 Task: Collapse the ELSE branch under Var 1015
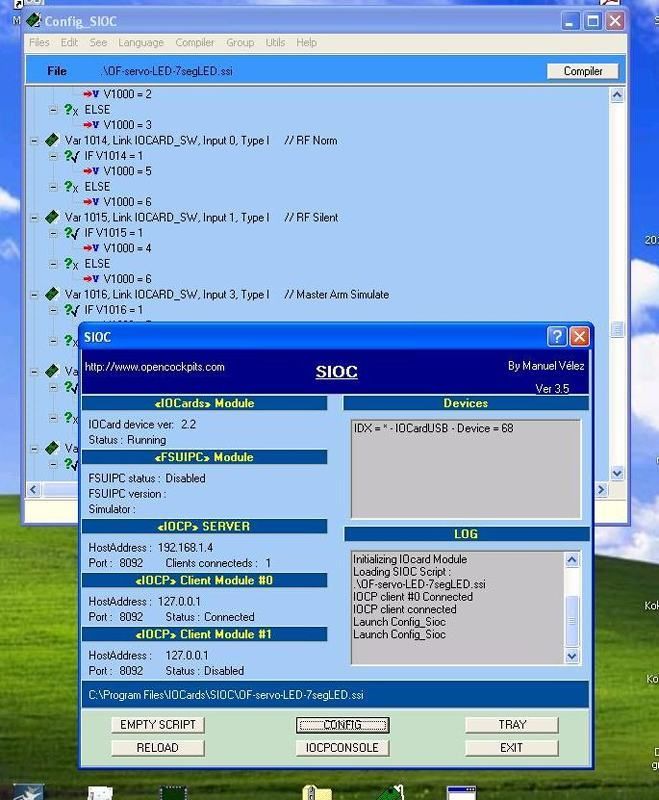pos(54,264)
